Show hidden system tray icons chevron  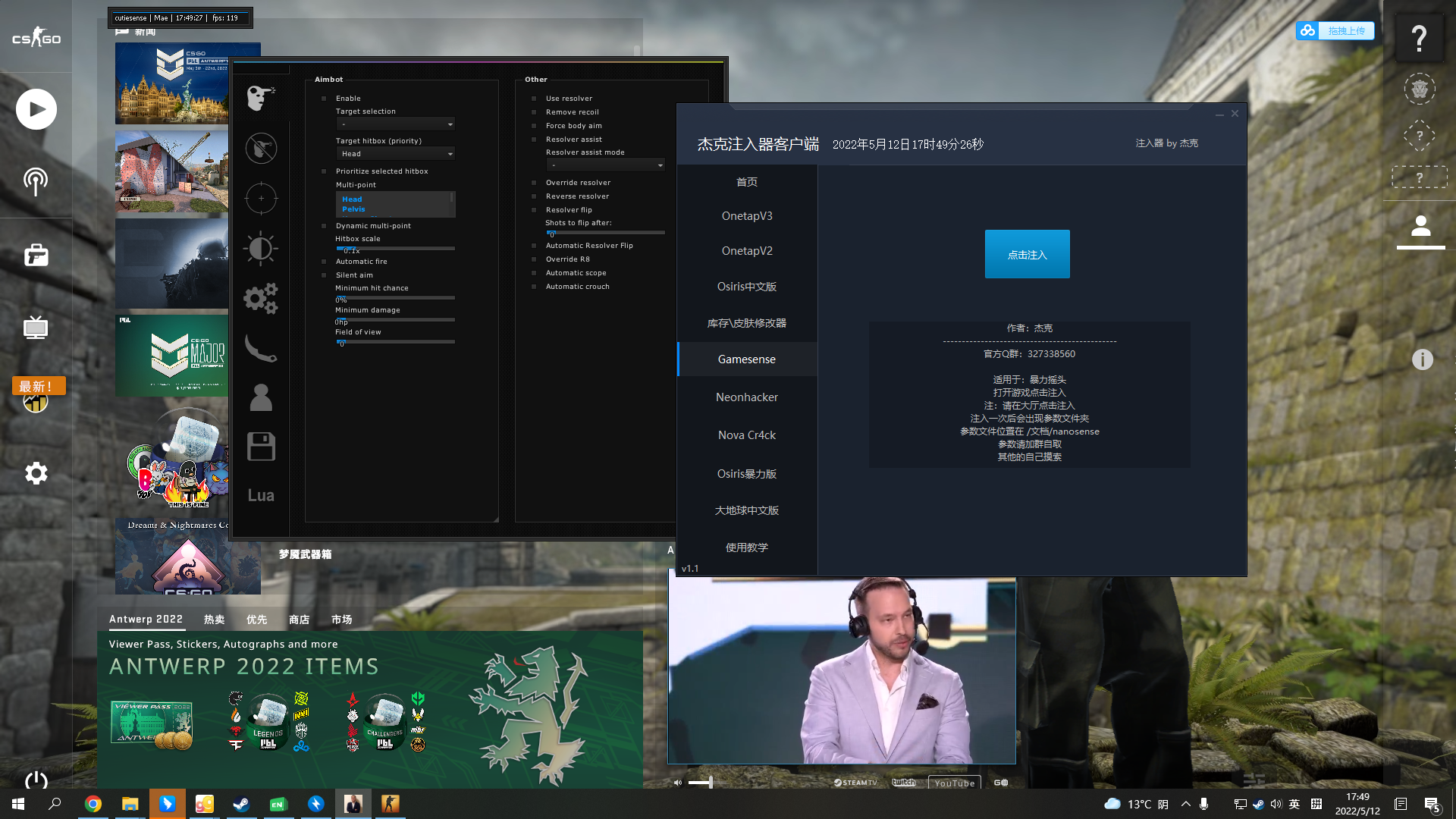click(x=1186, y=804)
